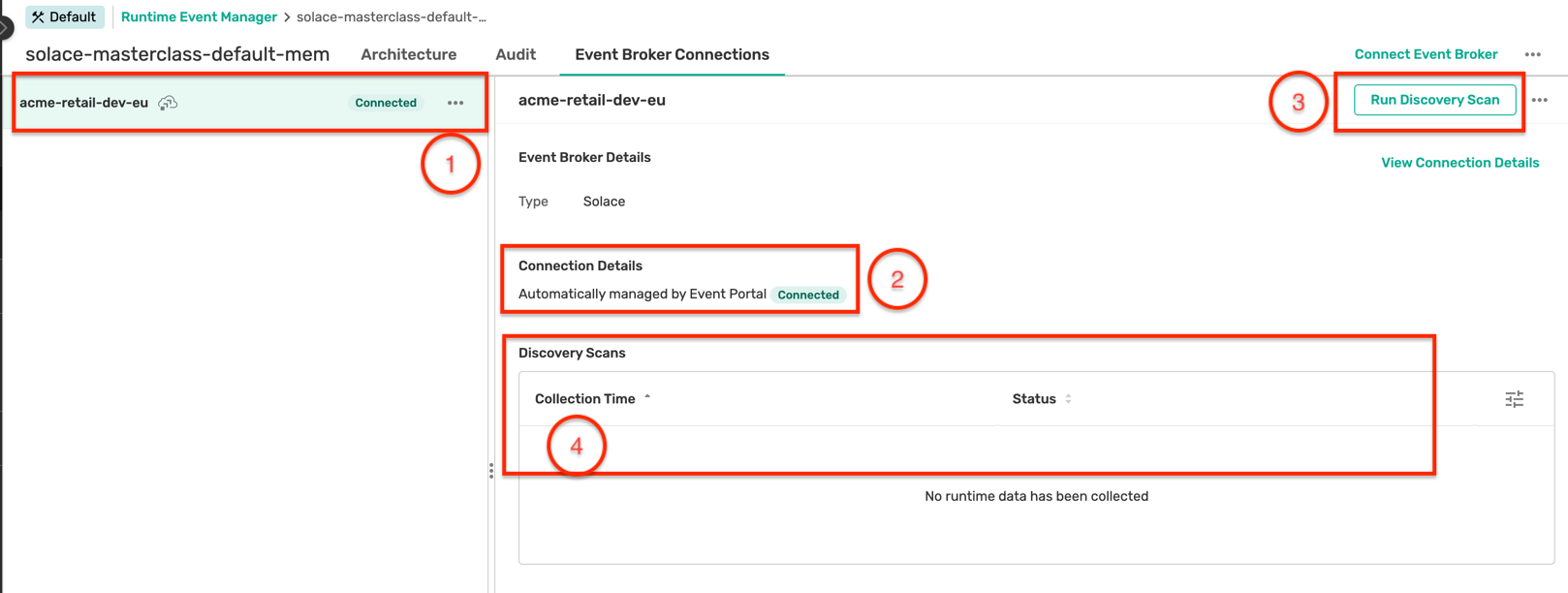
Task: Open three-dot menu on acme-retail-dev-eu list row
Action: 455,103
